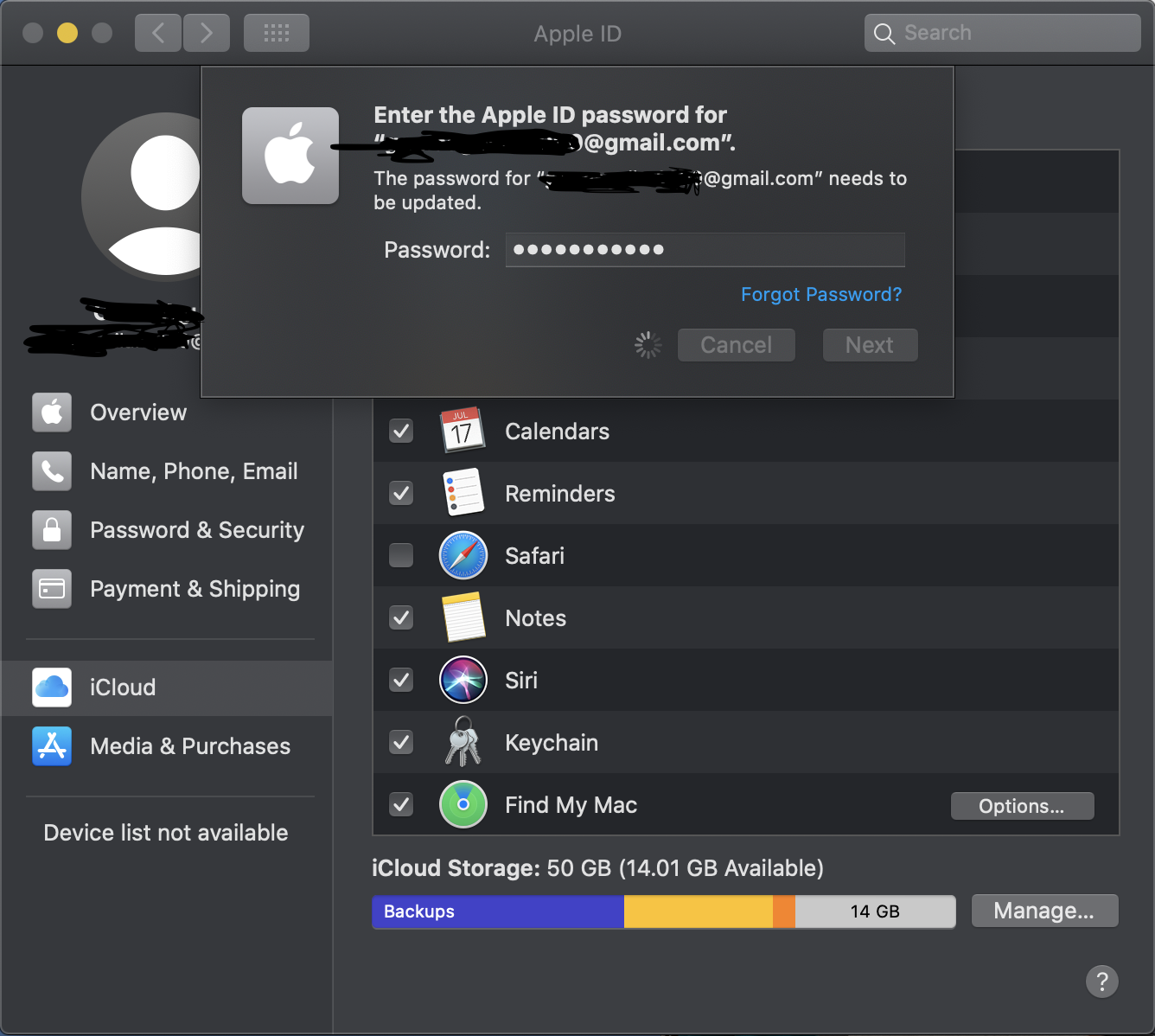Click the Cancel button in the dialog
This screenshot has height=1036, width=1155.
coord(737,345)
